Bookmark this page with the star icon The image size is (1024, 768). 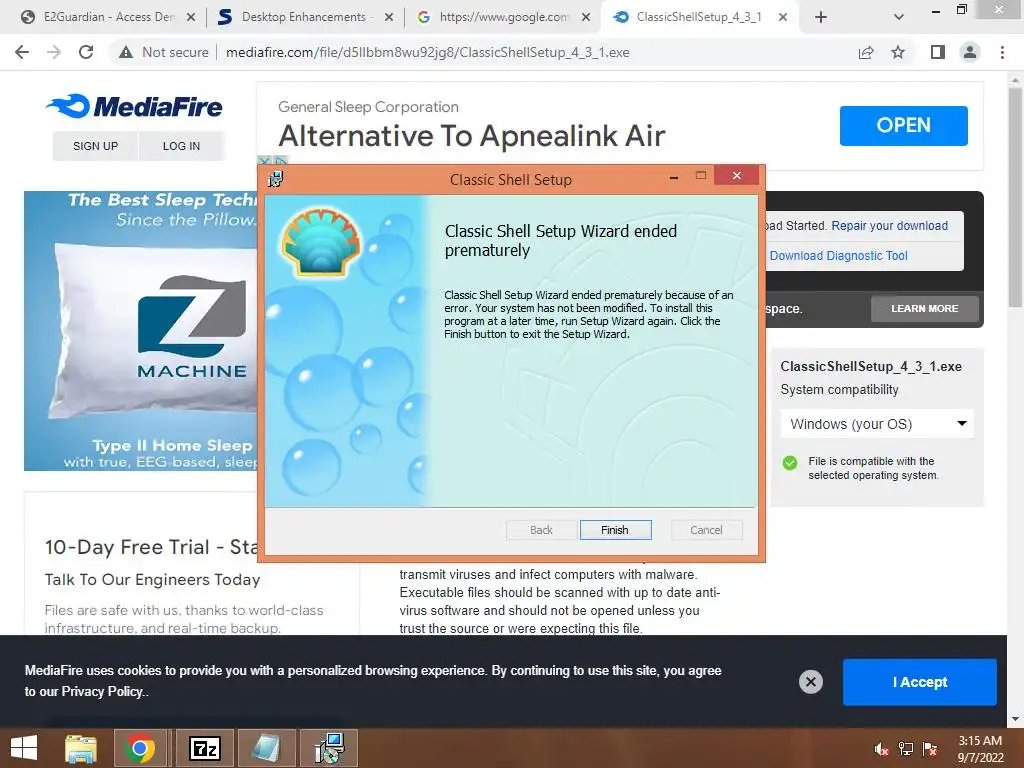(x=898, y=52)
